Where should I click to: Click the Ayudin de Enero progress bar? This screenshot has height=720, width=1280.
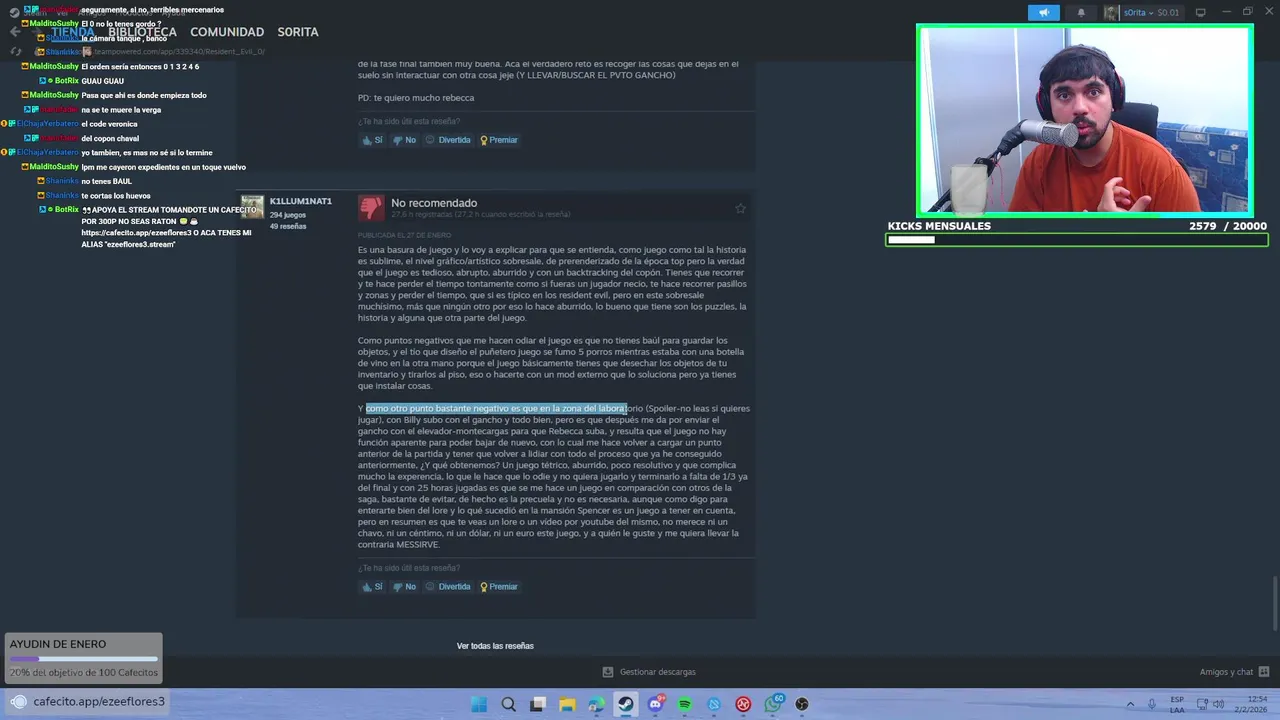tap(84, 659)
